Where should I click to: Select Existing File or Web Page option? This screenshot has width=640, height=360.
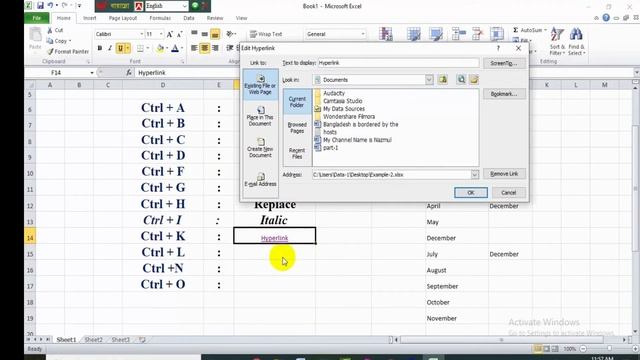click(x=260, y=84)
